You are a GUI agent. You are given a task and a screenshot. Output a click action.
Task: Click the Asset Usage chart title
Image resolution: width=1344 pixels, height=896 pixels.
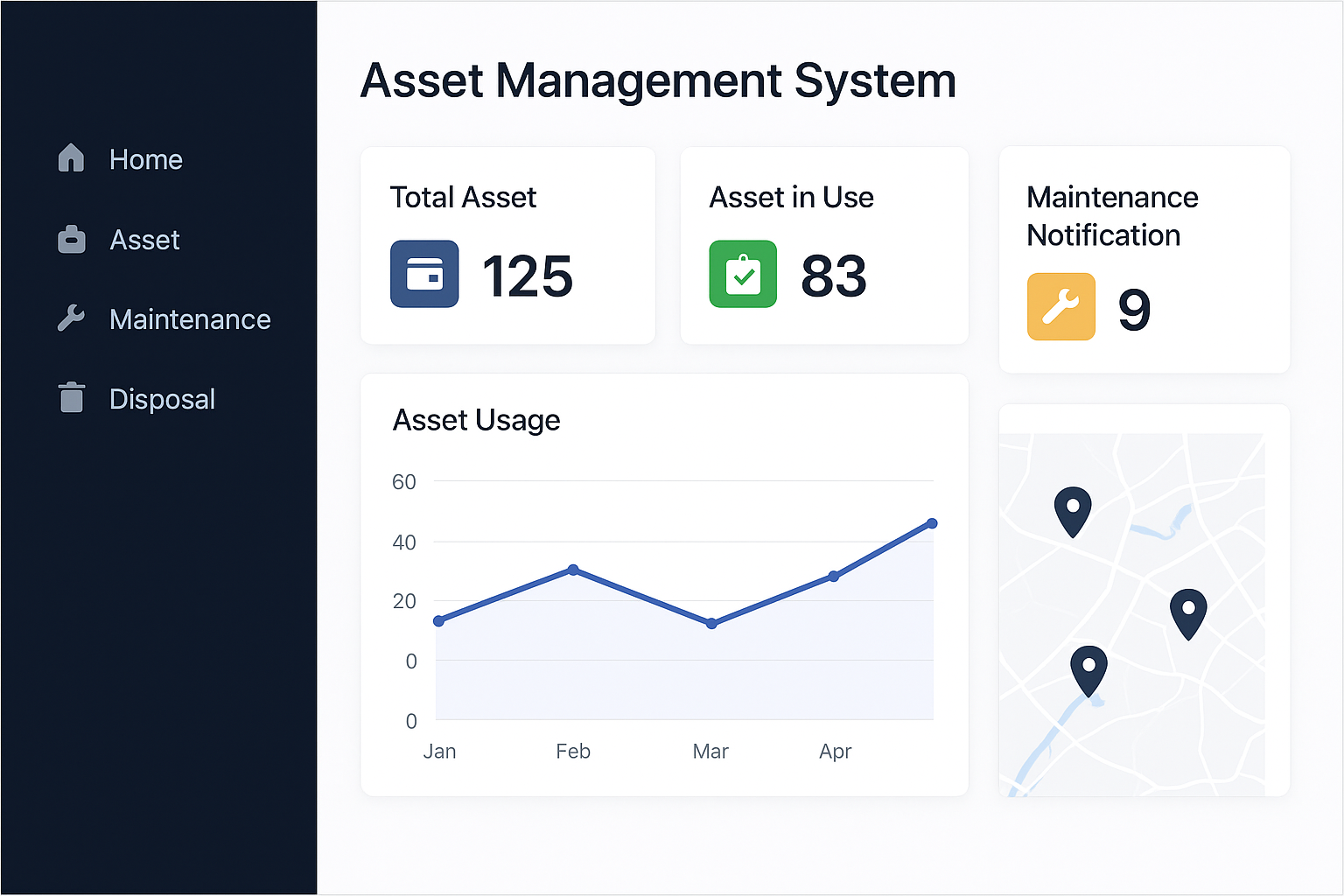point(476,420)
